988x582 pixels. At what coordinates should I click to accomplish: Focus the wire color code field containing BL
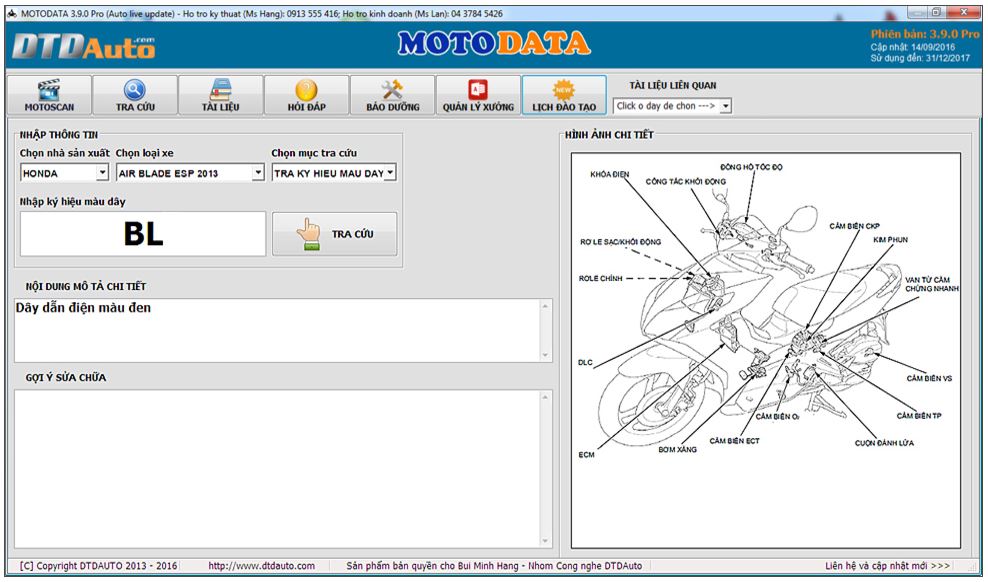coord(143,234)
